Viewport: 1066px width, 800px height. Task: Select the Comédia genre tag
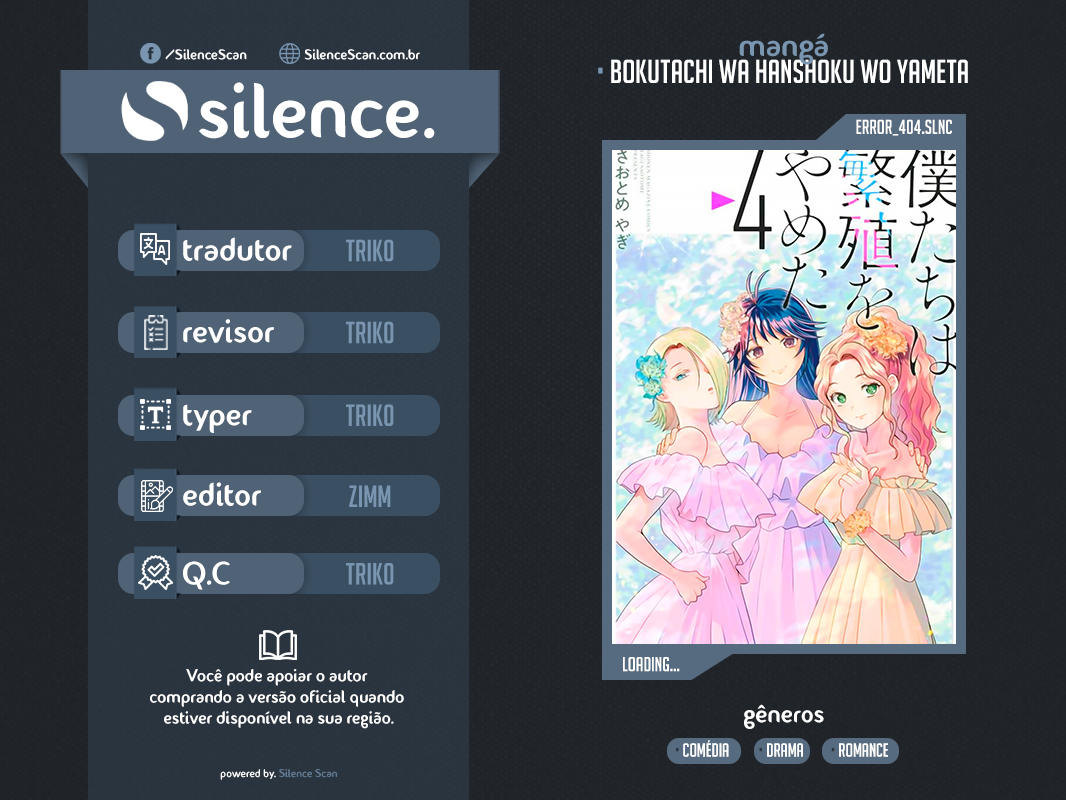[705, 751]
